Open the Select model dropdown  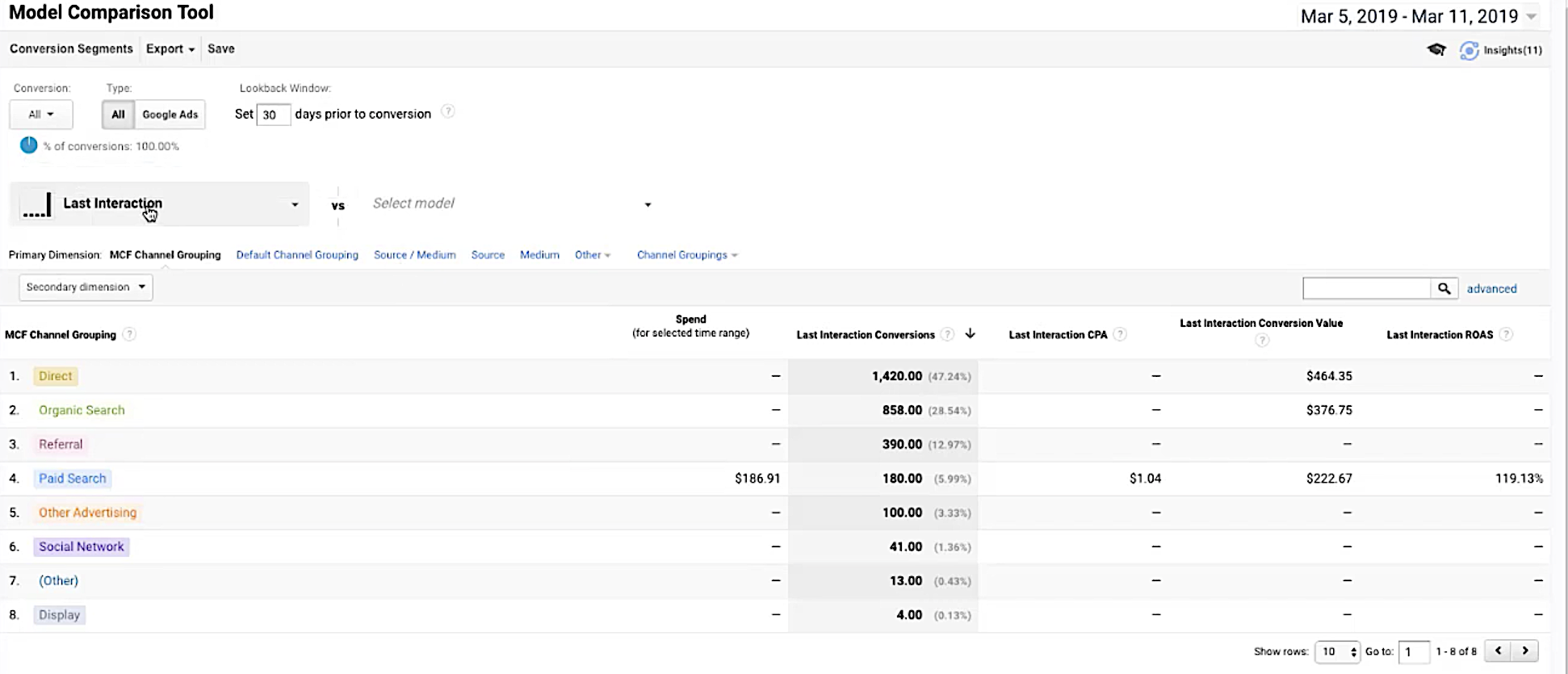tap(511, 203)
